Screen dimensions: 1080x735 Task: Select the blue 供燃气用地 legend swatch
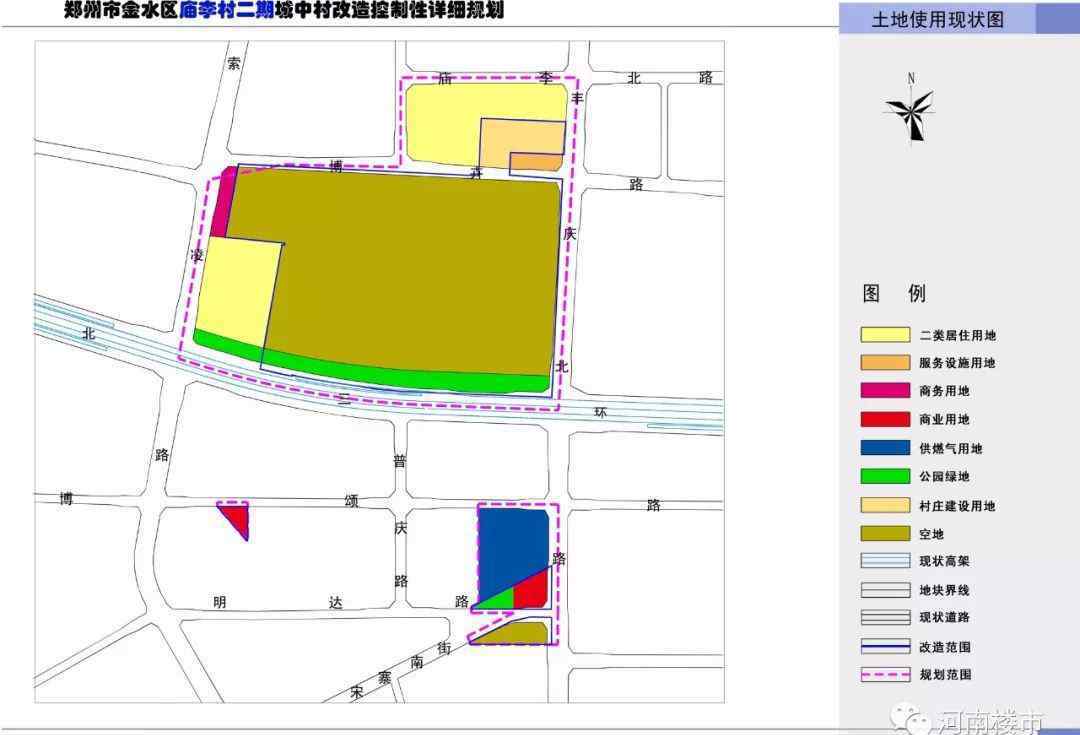pos(885,449)
